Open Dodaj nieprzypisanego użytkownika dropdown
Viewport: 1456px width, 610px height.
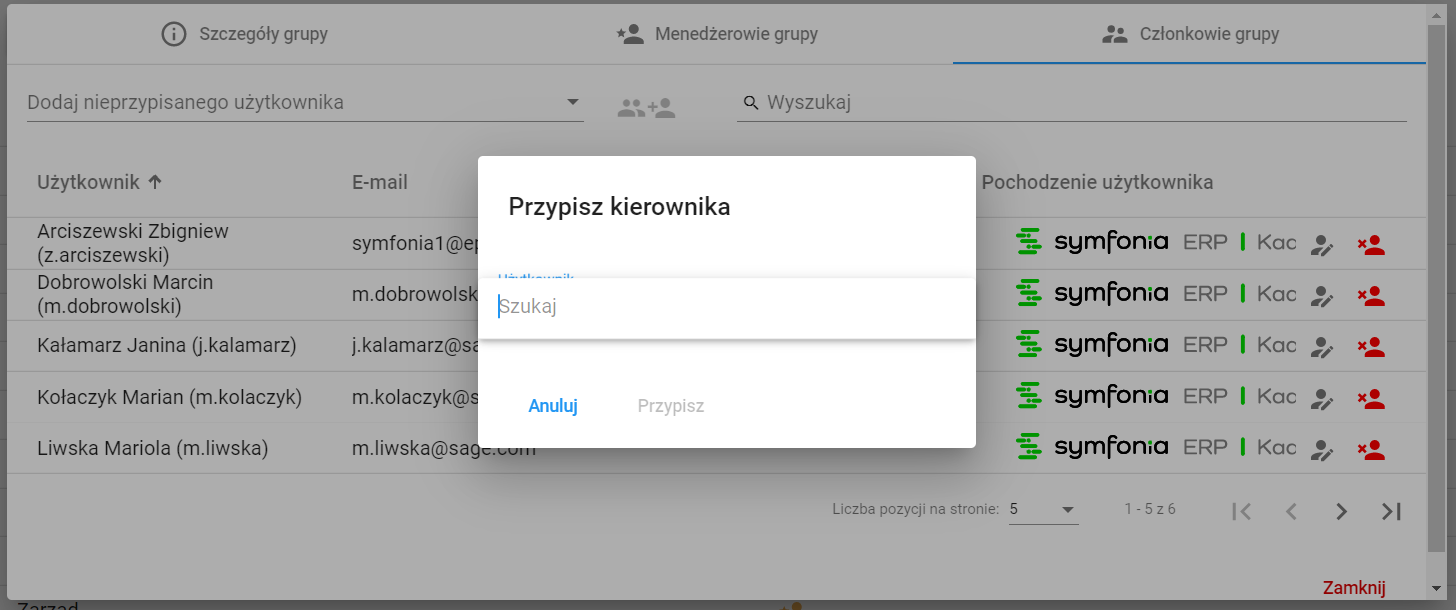coord(305,102)
